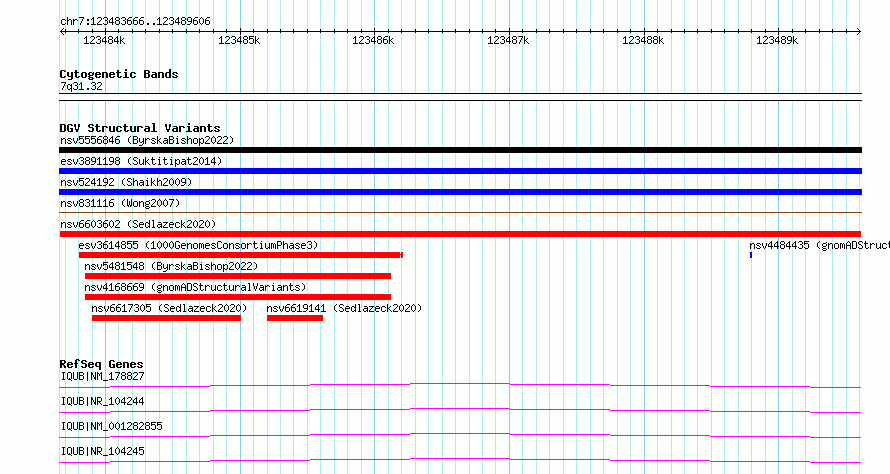The image size is (890, 474).
Task: Open variant nsv6619141 (Sedlazeck2020) label
Action: click(x=344, y=308)
